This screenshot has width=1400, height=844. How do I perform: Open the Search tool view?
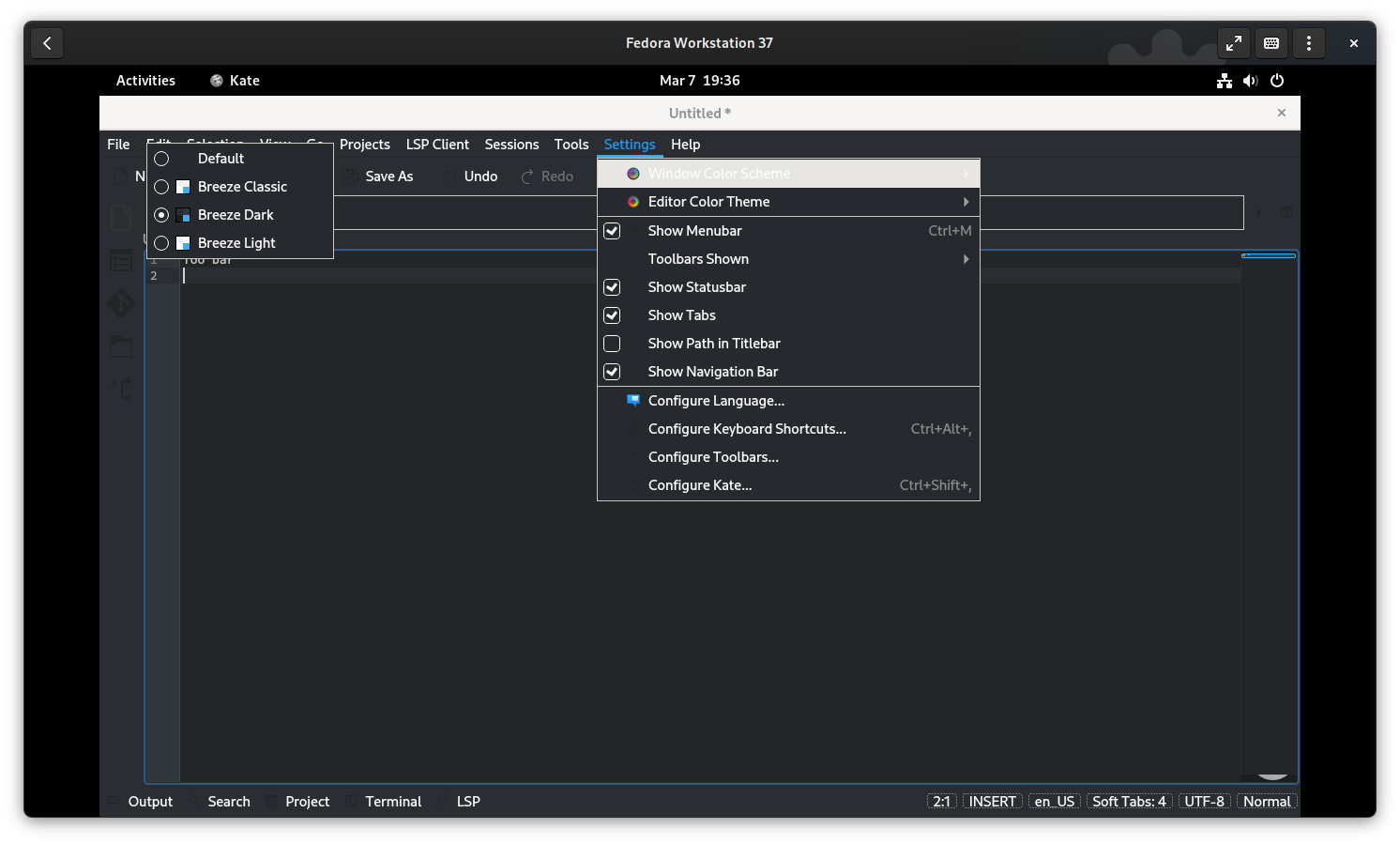(x=220, y=802)
